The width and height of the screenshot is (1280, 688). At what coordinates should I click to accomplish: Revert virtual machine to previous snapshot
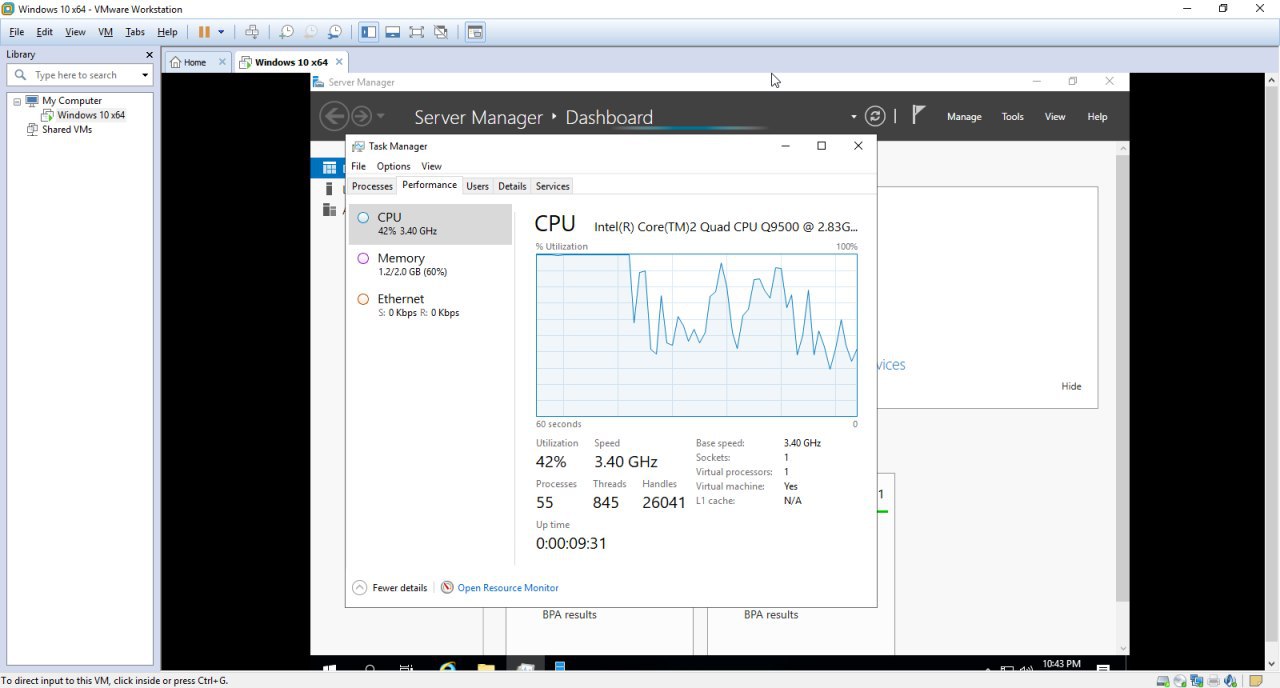310,32
